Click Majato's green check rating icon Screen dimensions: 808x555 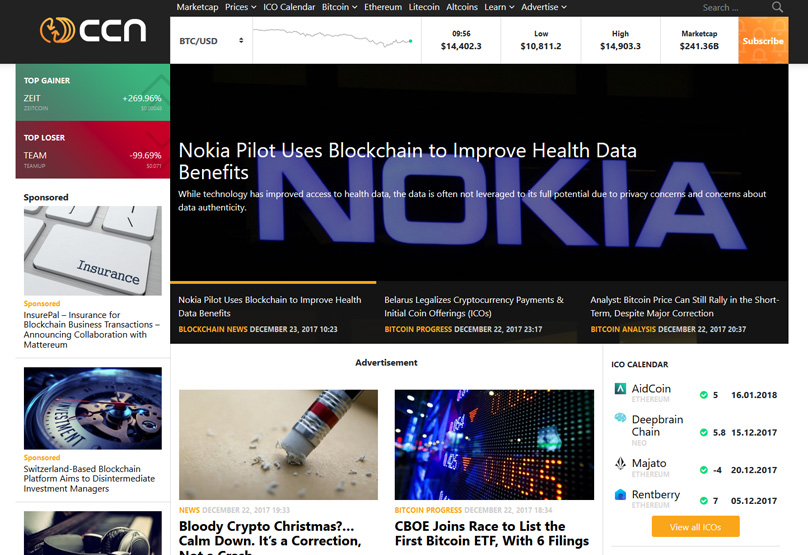[703, 470]
